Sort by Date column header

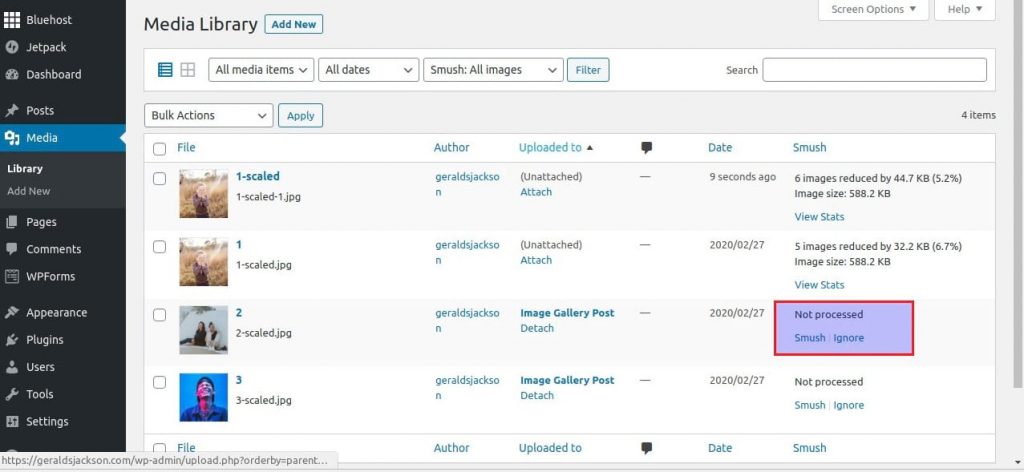coord(720,148)
